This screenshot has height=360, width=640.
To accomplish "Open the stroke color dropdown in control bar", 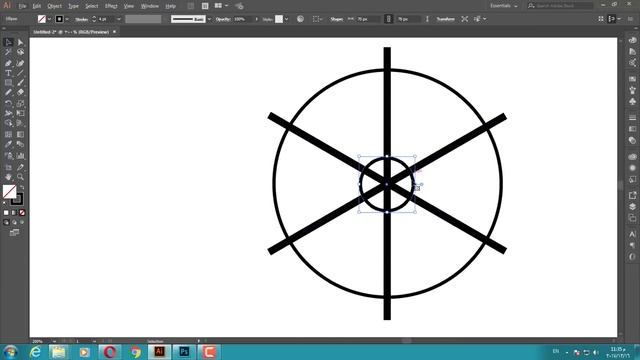I will pos(67,19).
